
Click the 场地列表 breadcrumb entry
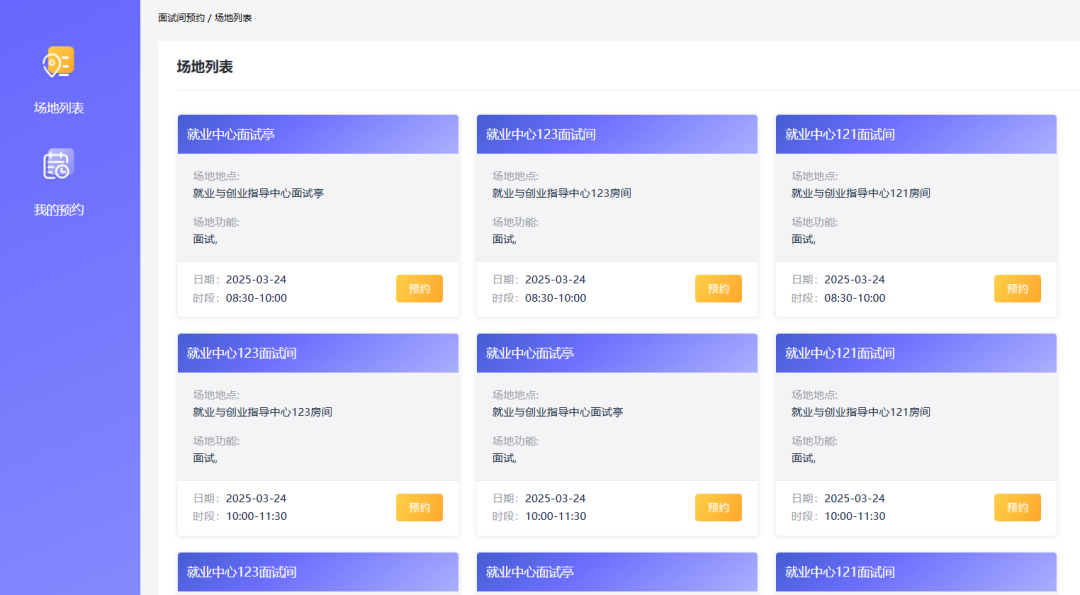tap(233, 18)
